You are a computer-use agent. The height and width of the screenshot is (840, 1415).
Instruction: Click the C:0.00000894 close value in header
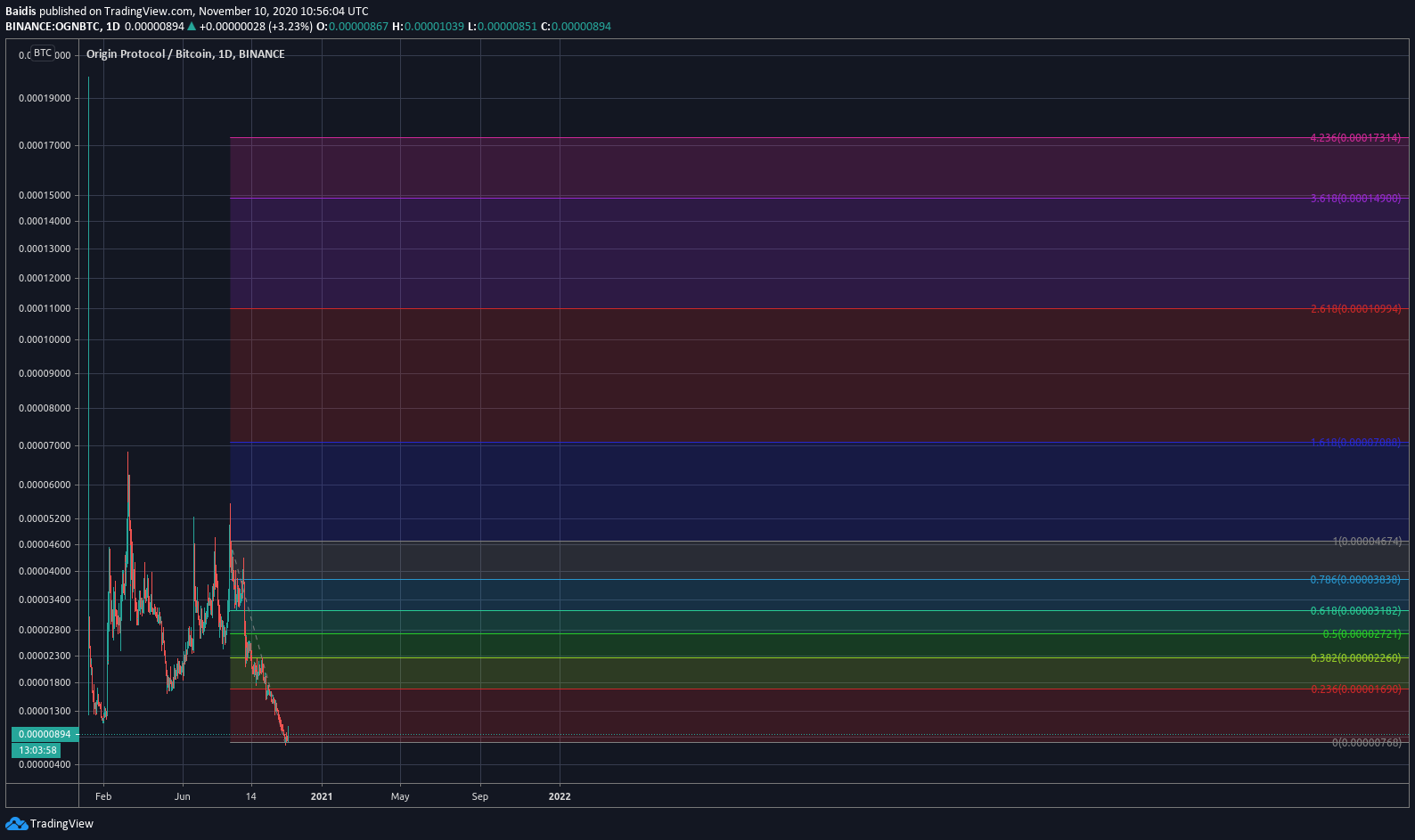point(576,27)
